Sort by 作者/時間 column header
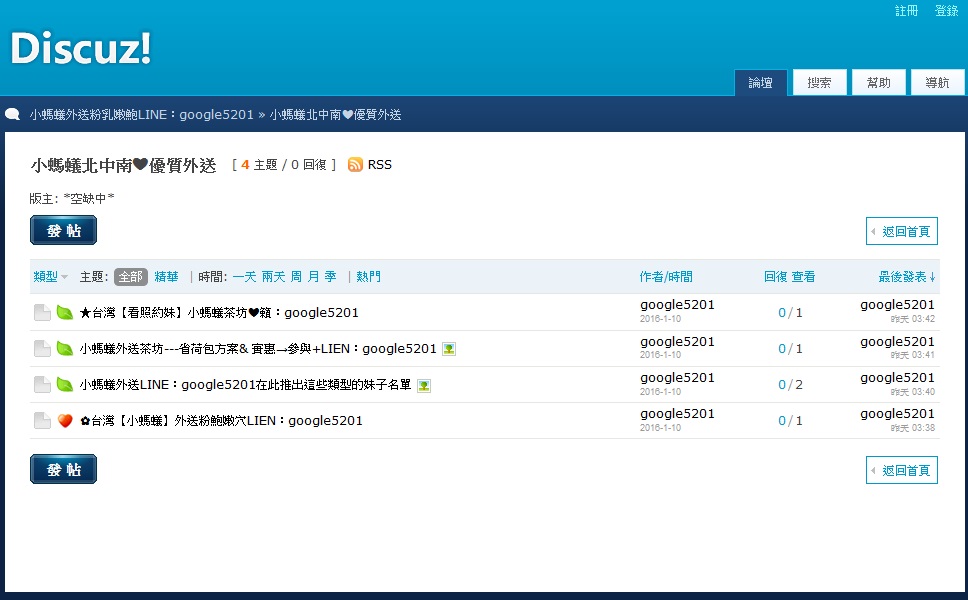 (666, 277)
